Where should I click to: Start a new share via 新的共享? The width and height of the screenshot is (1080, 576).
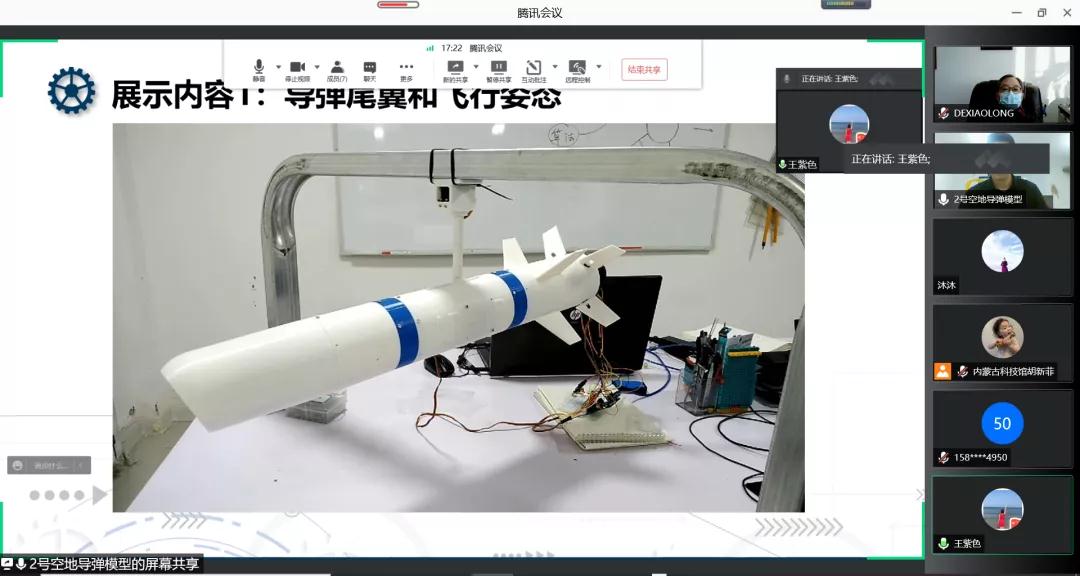[455, 68]
